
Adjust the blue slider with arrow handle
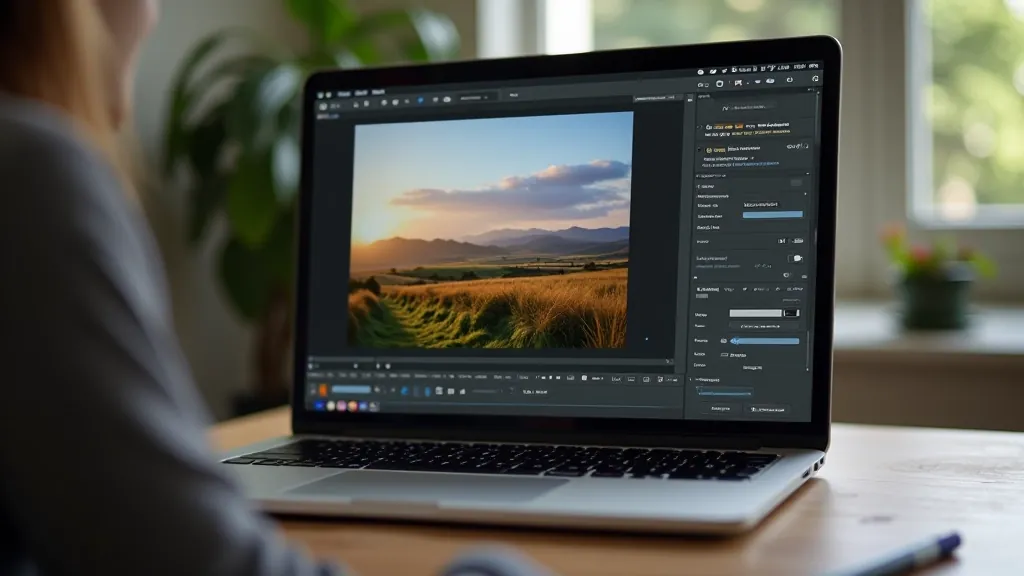(765, 341)
